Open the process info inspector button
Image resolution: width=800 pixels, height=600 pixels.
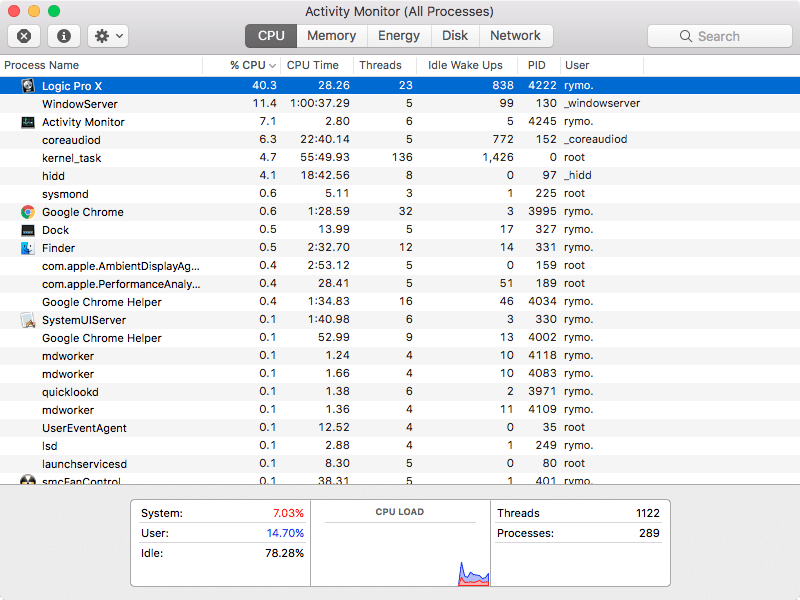tap(64, 36)
